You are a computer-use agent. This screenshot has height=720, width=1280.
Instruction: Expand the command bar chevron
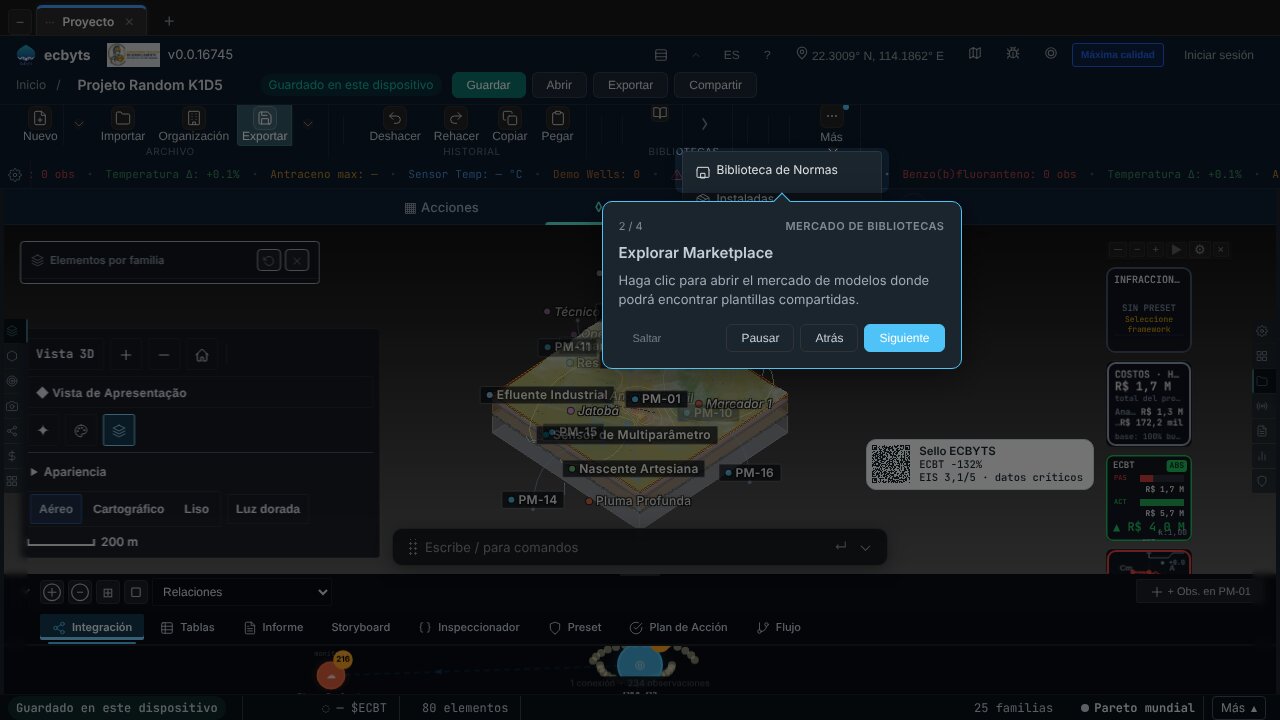[x=865, y=547]
